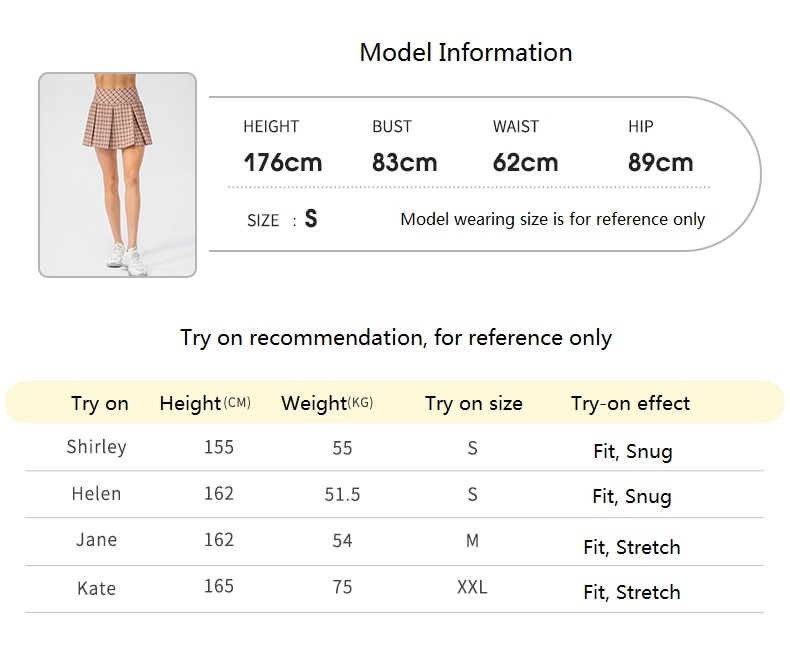Click the Weight (KG) column header
Screen dimensions: 790x650
coord(327,403)
